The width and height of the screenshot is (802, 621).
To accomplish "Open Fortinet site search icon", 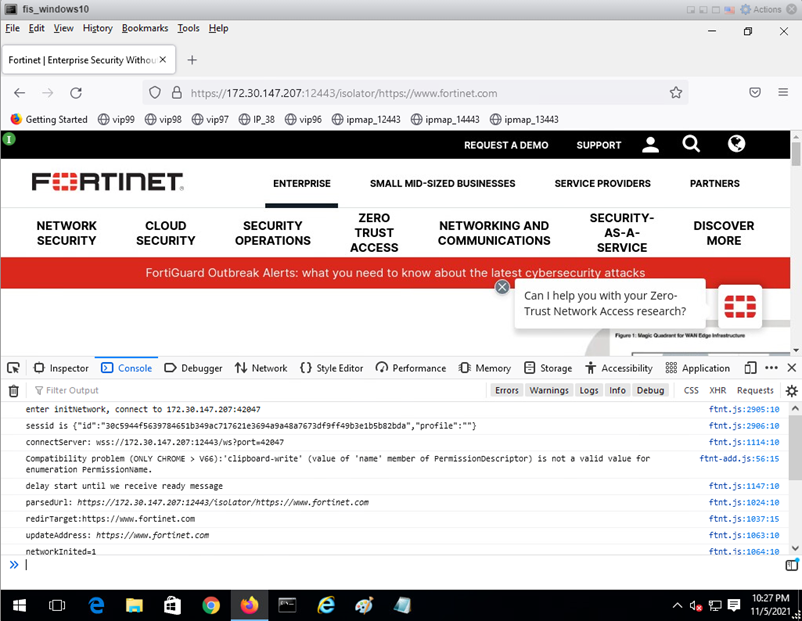I will point(691,144).
